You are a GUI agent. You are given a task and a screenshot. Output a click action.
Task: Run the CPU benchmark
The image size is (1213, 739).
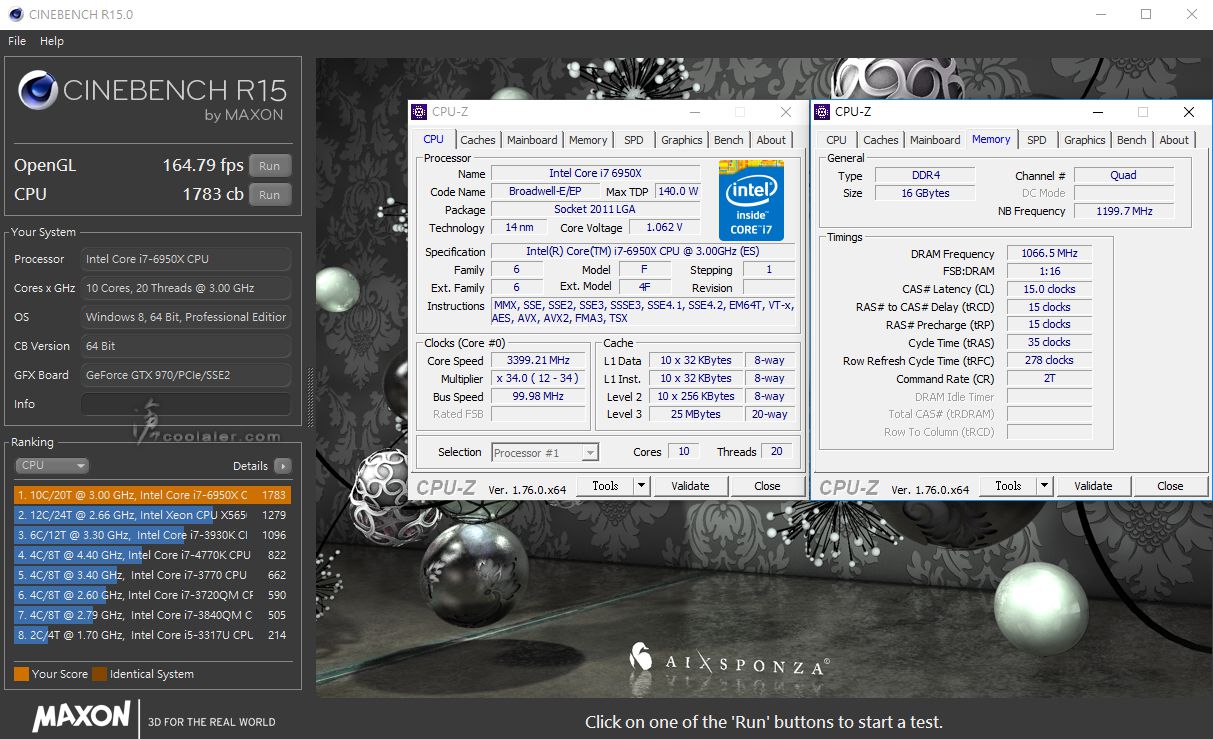click(270, 195)
